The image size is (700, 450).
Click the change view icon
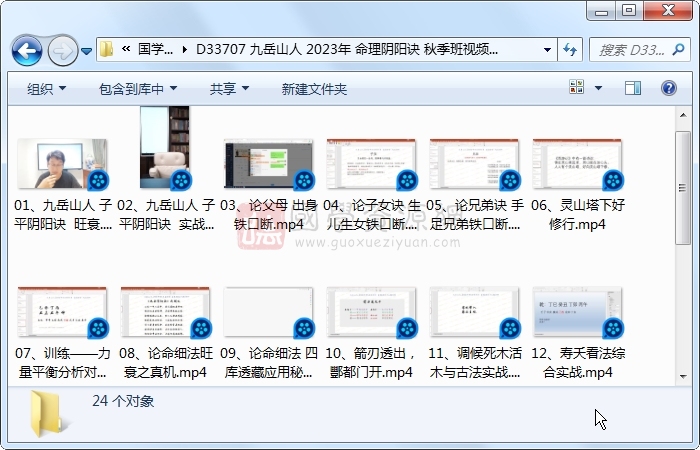578,89
